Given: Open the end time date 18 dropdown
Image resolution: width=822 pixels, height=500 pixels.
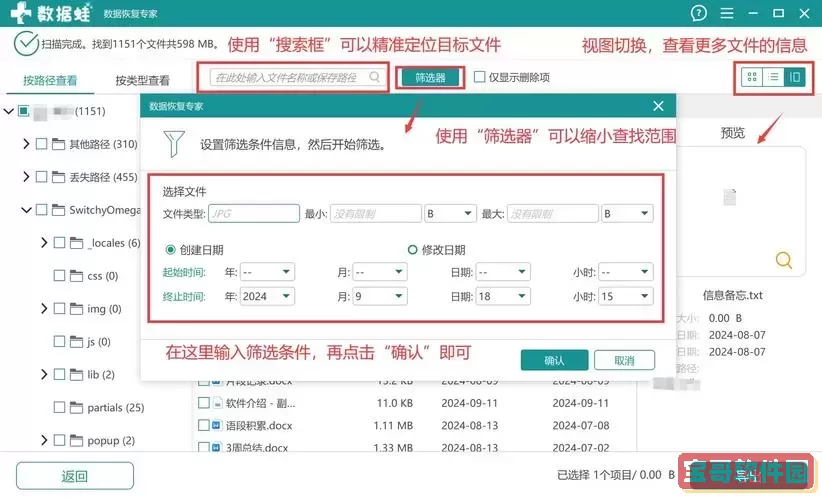Looking at the screenshot, I should [x=503, y=297].
